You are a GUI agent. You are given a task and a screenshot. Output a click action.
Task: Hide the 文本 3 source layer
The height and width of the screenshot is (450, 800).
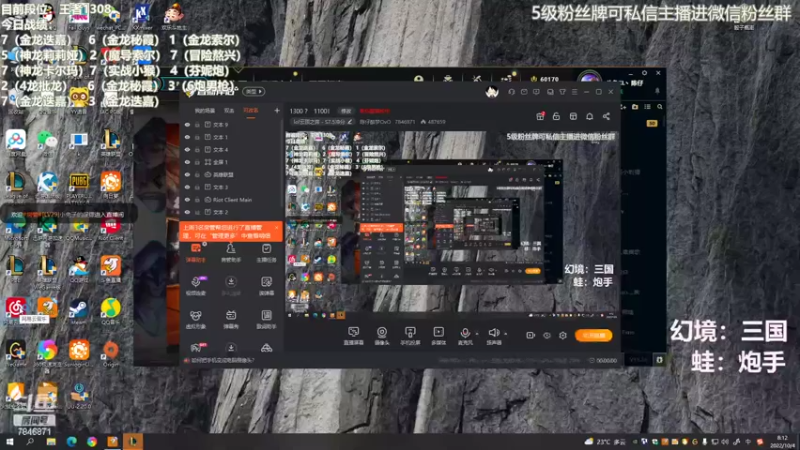click(187, 187)
